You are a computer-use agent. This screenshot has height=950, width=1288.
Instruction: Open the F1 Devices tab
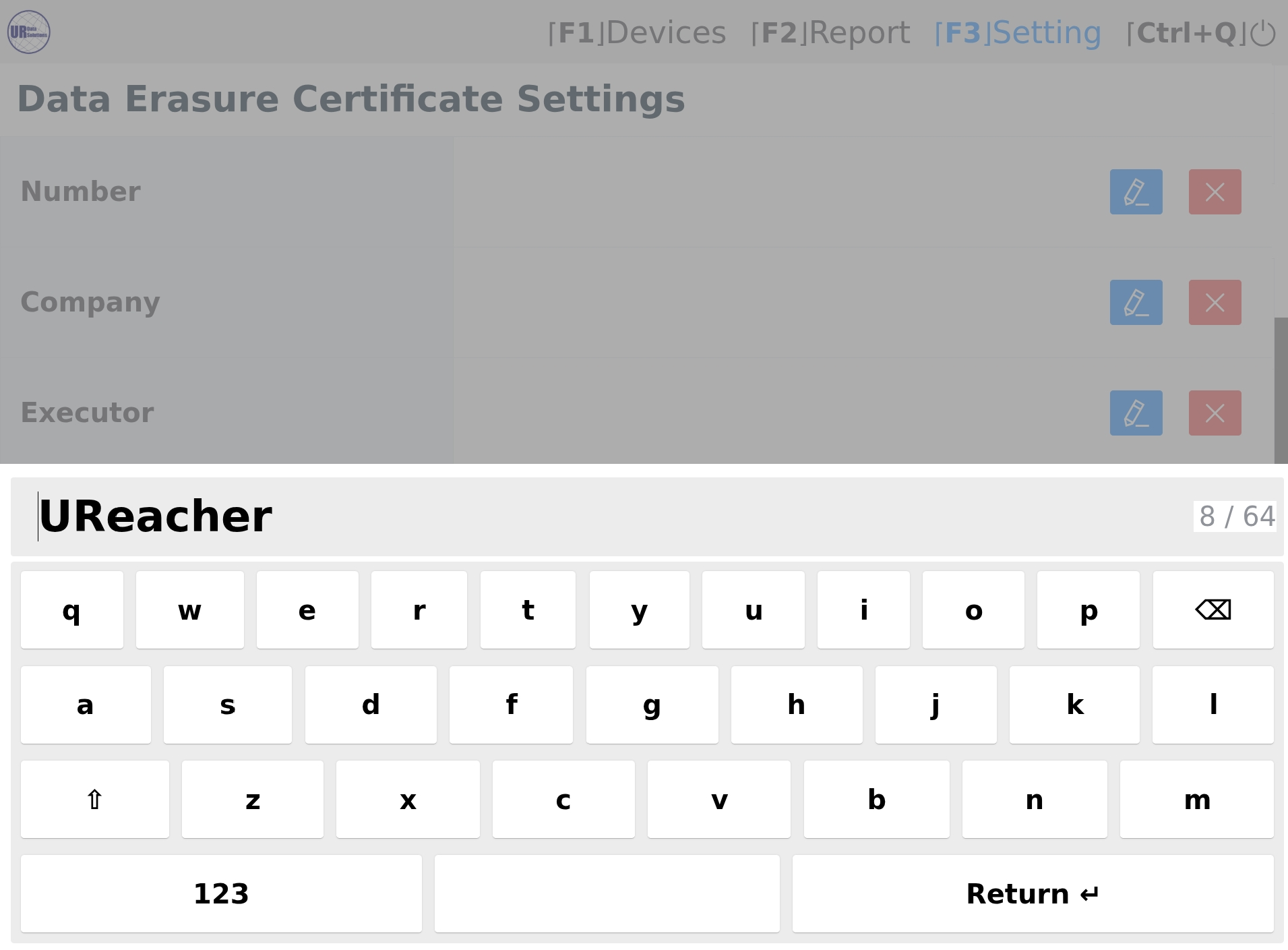click(x=637, y=33)
